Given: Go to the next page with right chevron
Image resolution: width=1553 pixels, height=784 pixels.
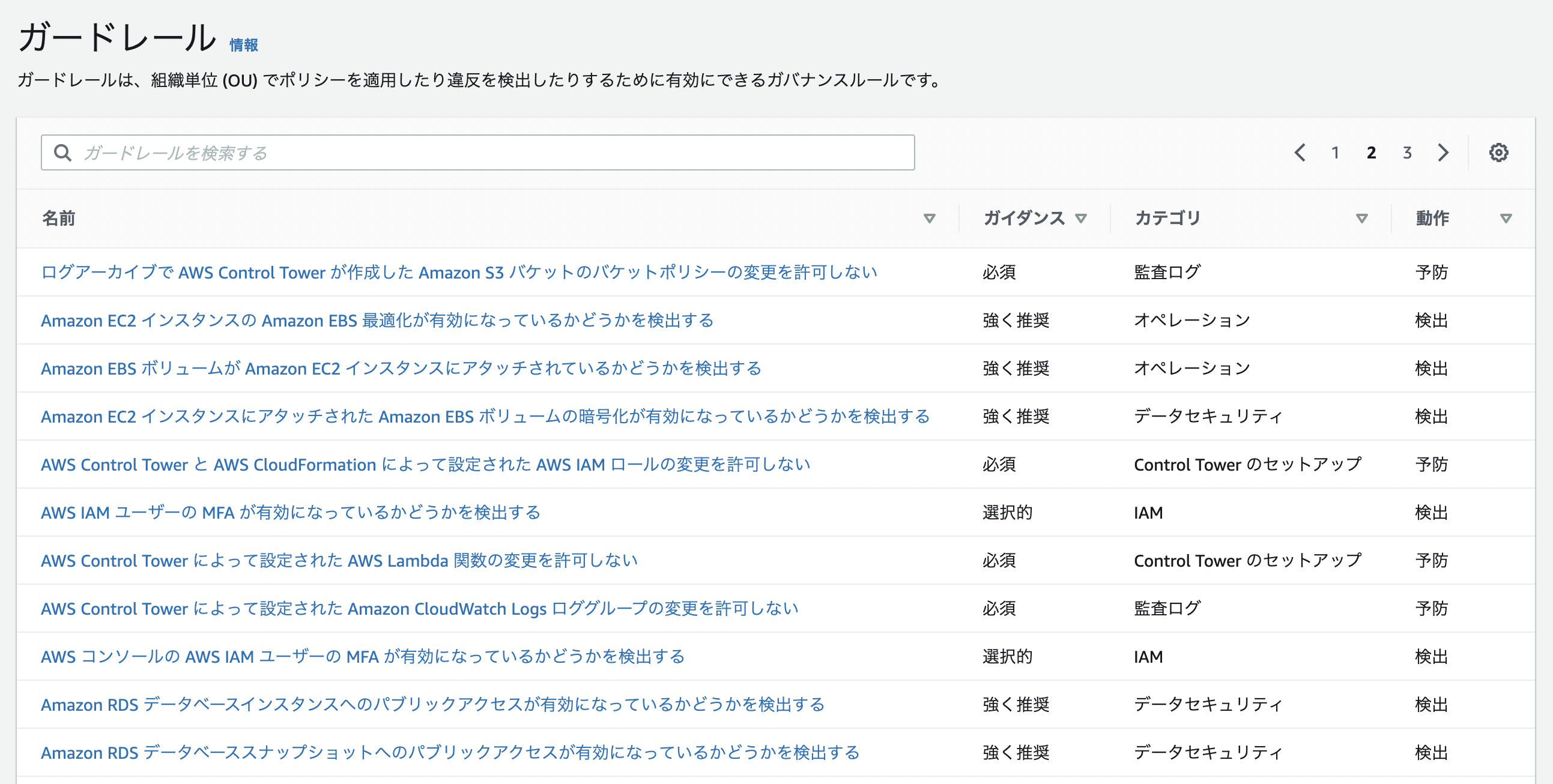Looking at the screenshot, I should tap(1443, 152).
